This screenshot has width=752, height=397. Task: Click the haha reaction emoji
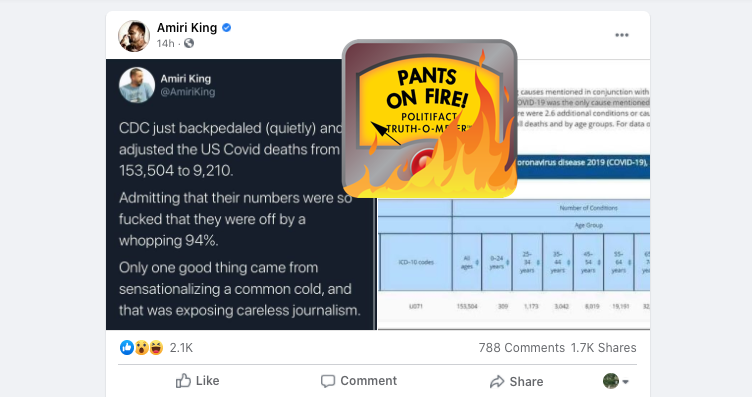pos(156,347)
